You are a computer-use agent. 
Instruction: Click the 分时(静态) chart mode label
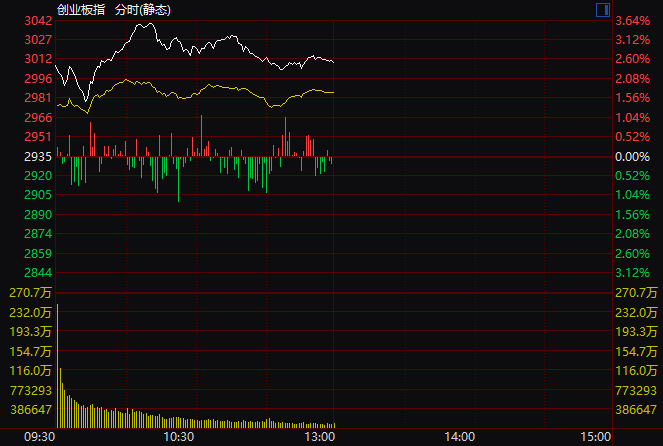click(142, 10)
